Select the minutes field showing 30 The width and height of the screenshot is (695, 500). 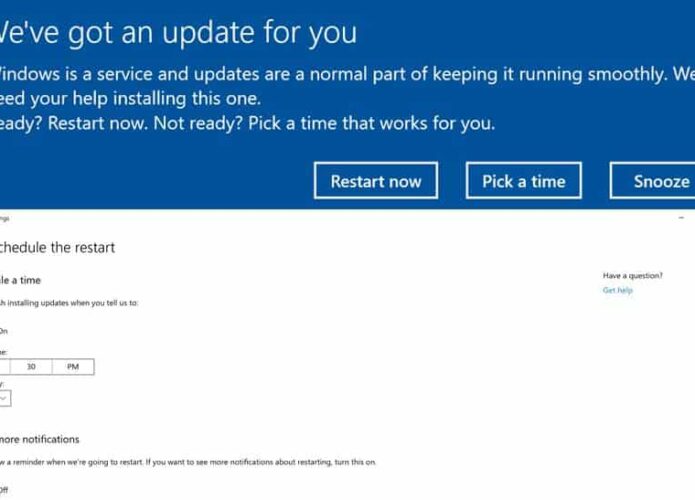click(31, 367)
